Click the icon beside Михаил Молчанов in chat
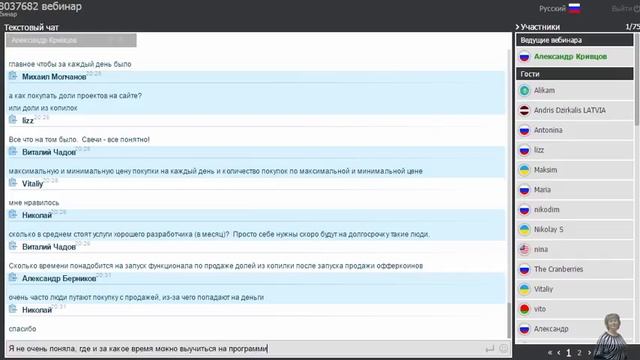Image resolution: width=640 pixels, height=360 pixels. pos(13,76)
